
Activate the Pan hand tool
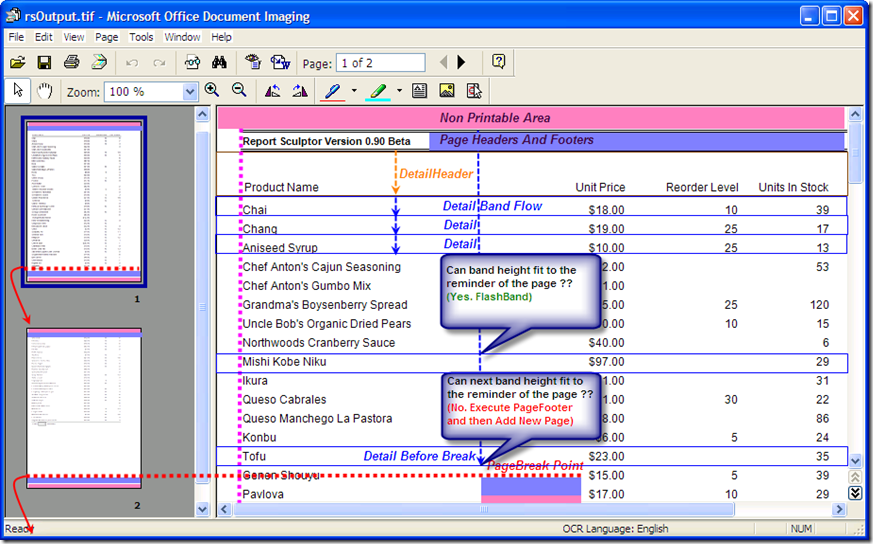45,91
